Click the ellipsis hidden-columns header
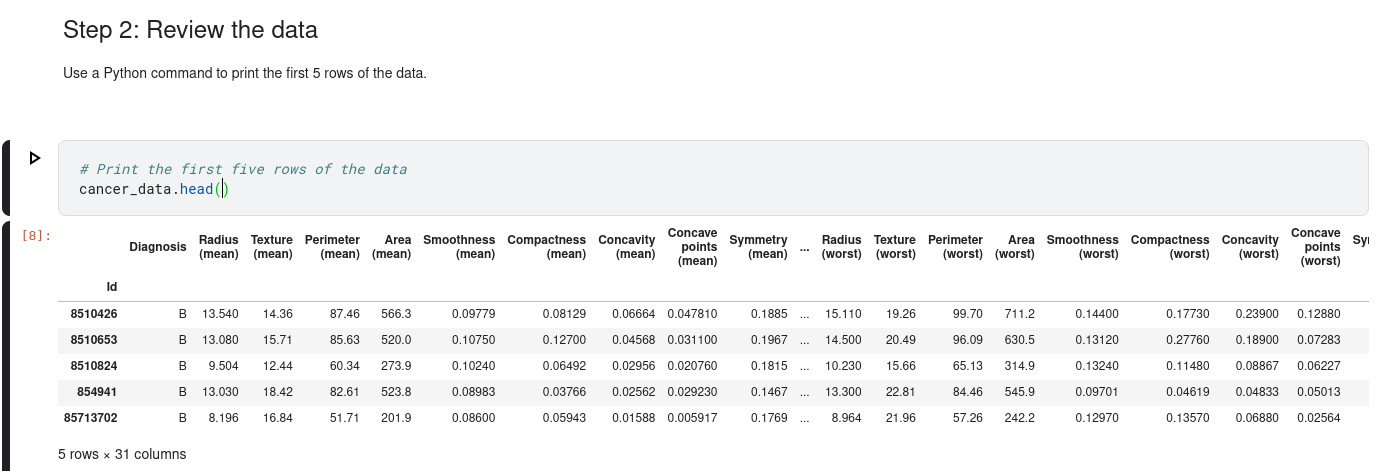 coord(804,247)
